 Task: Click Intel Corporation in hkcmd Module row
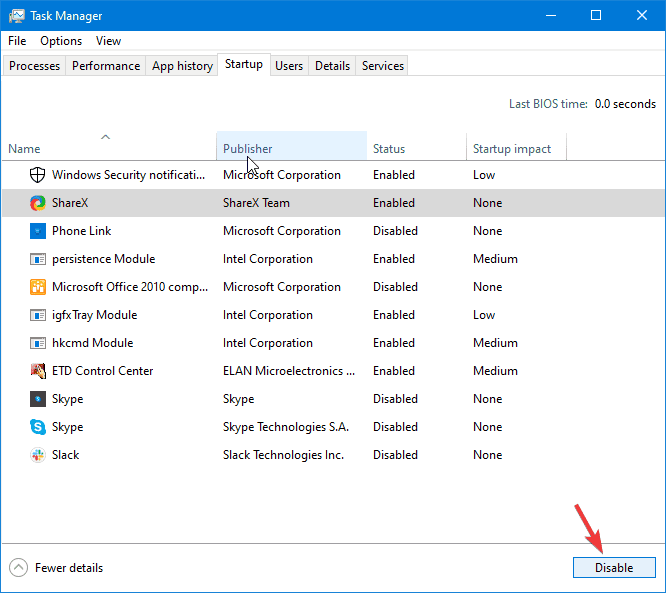(x=268, y=343)
